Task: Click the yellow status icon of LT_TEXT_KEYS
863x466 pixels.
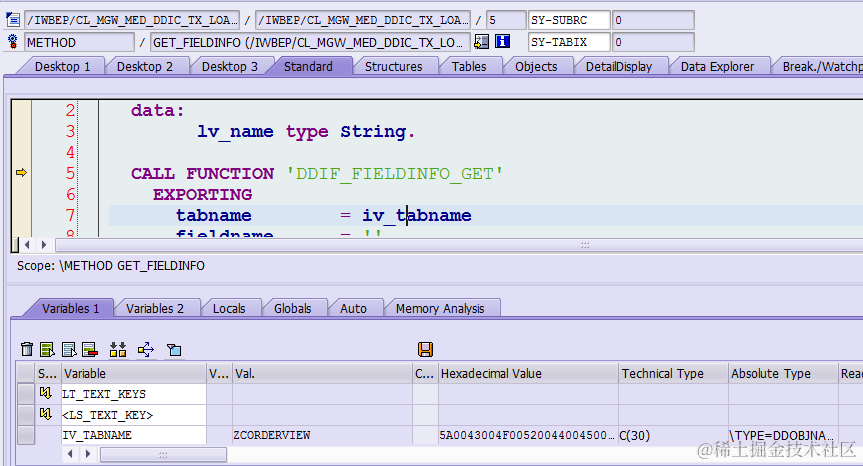Action: [46, 393]
